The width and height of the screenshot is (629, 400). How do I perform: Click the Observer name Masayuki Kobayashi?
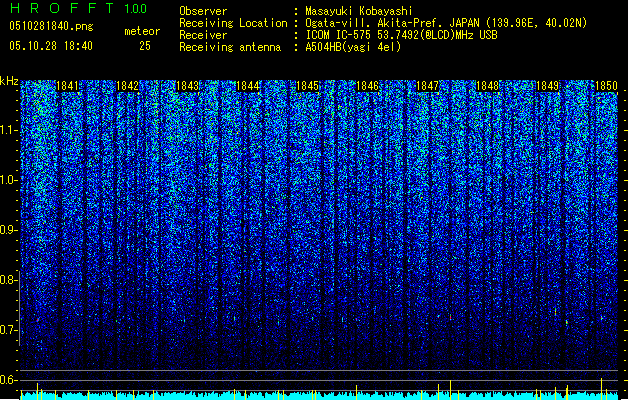pyautogui.click(x=359, y=11)
